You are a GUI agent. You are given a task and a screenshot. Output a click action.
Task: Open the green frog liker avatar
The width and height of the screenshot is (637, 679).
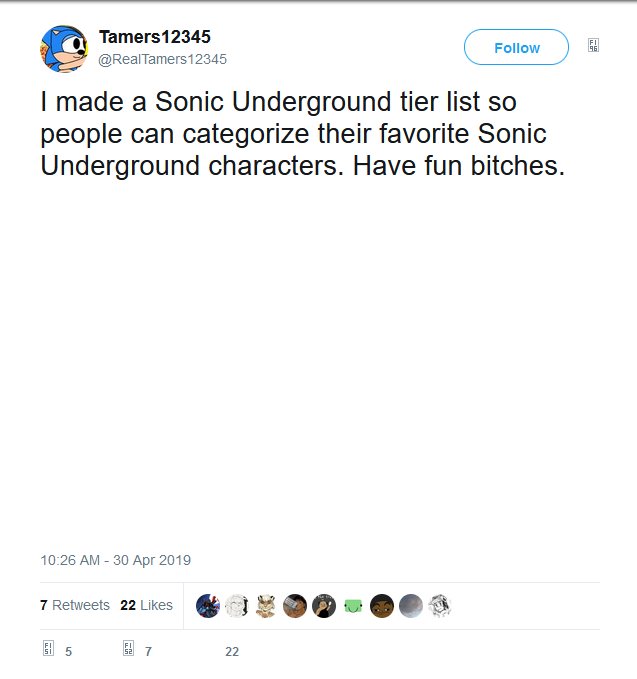[353, 606]
